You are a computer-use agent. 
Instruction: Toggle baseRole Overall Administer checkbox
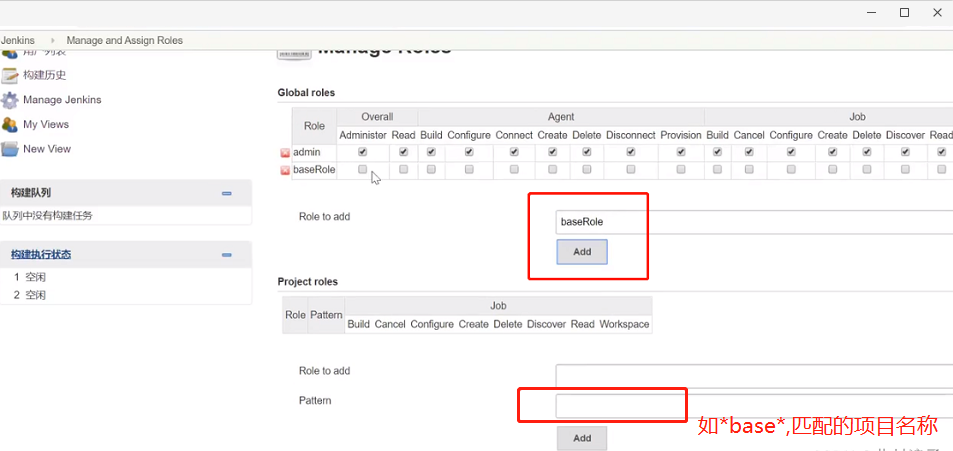[363, 170]
